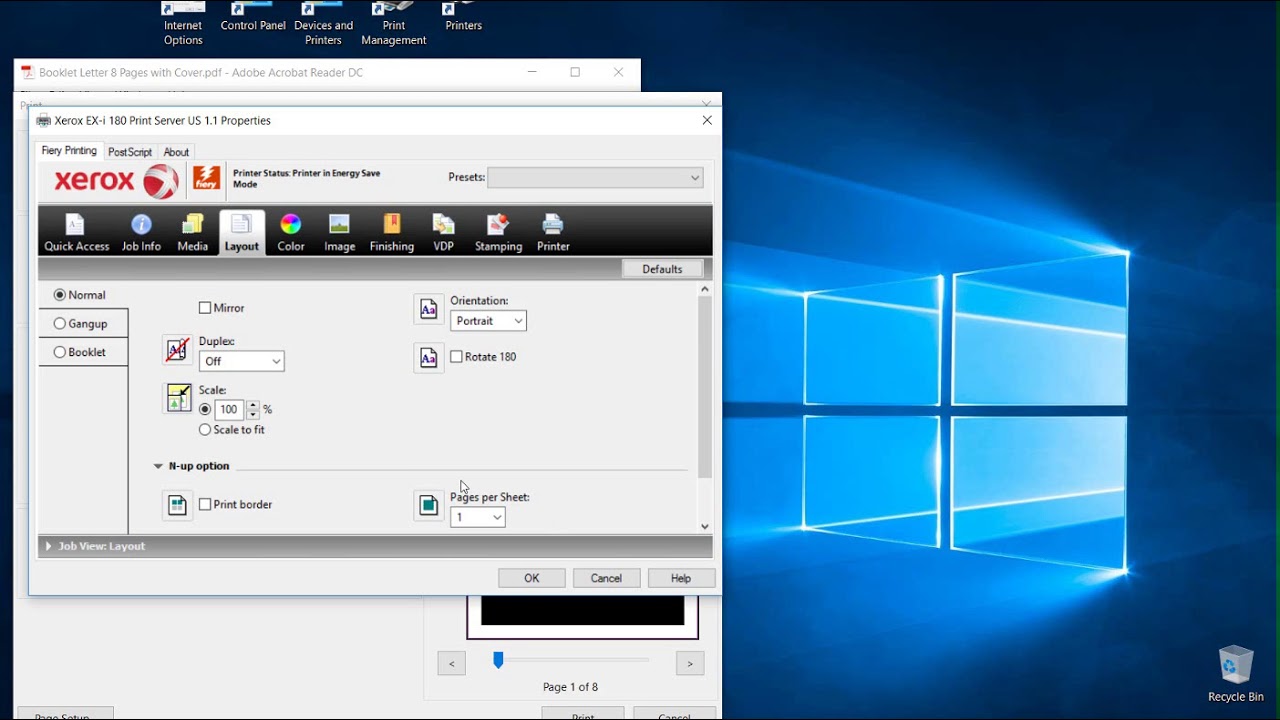
Task: Click the Scale option icon
Action: pos(177,397)
